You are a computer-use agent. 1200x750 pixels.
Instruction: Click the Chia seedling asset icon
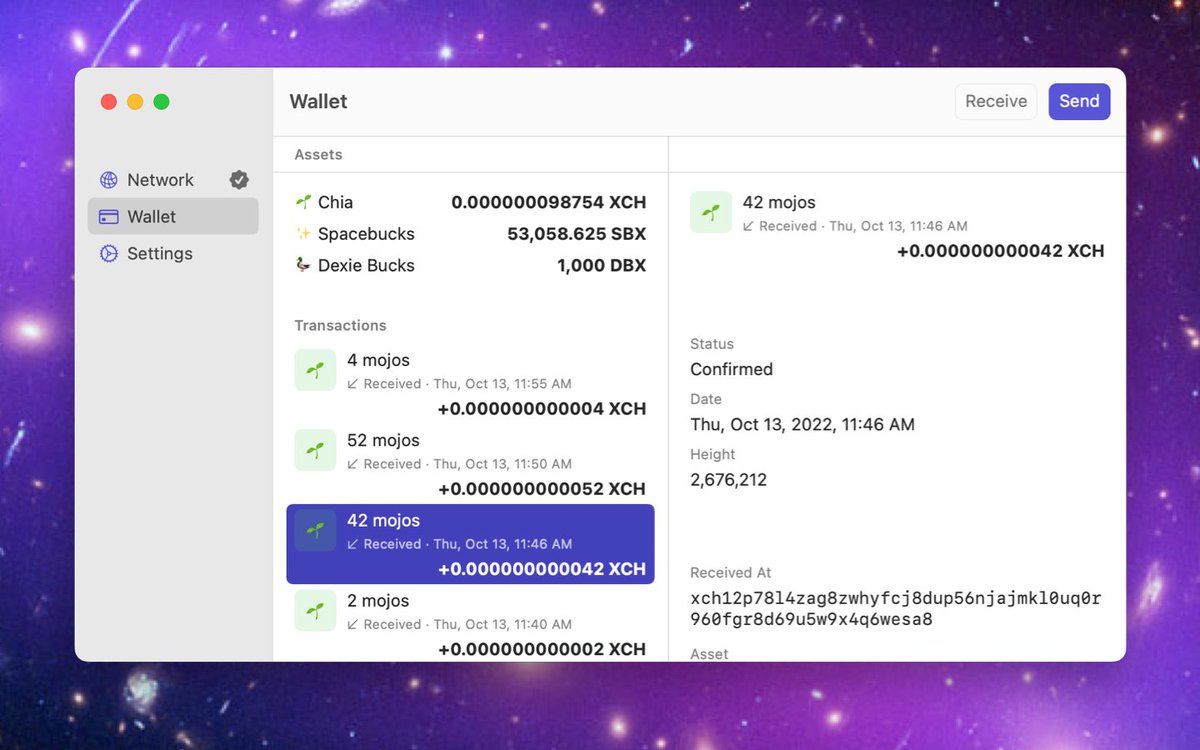point(301,201)
